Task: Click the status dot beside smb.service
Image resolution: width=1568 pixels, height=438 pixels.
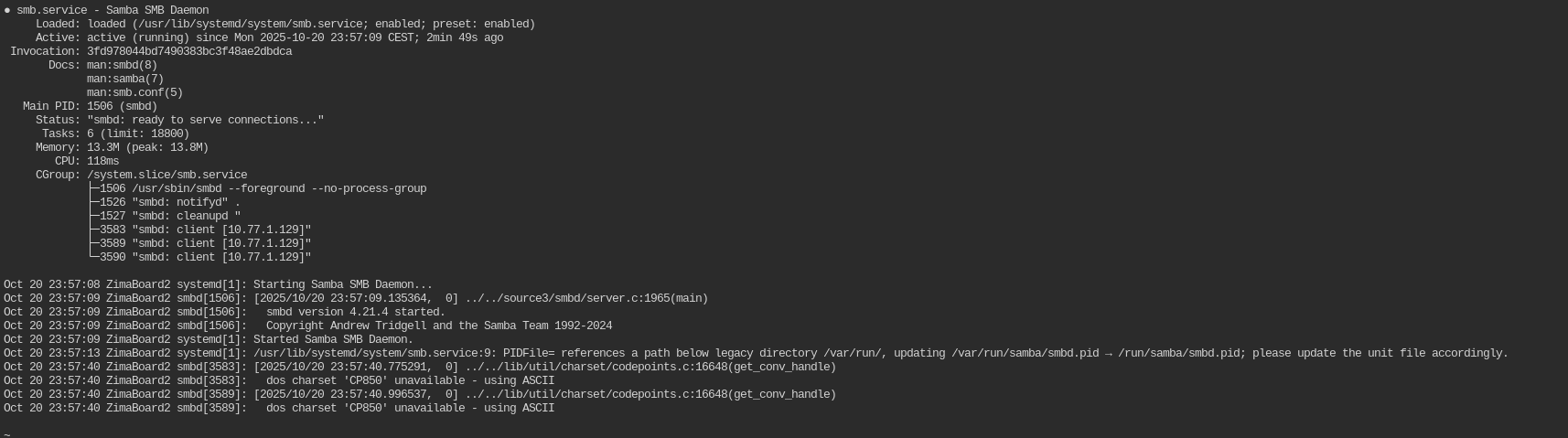Action: click(7, 10)
